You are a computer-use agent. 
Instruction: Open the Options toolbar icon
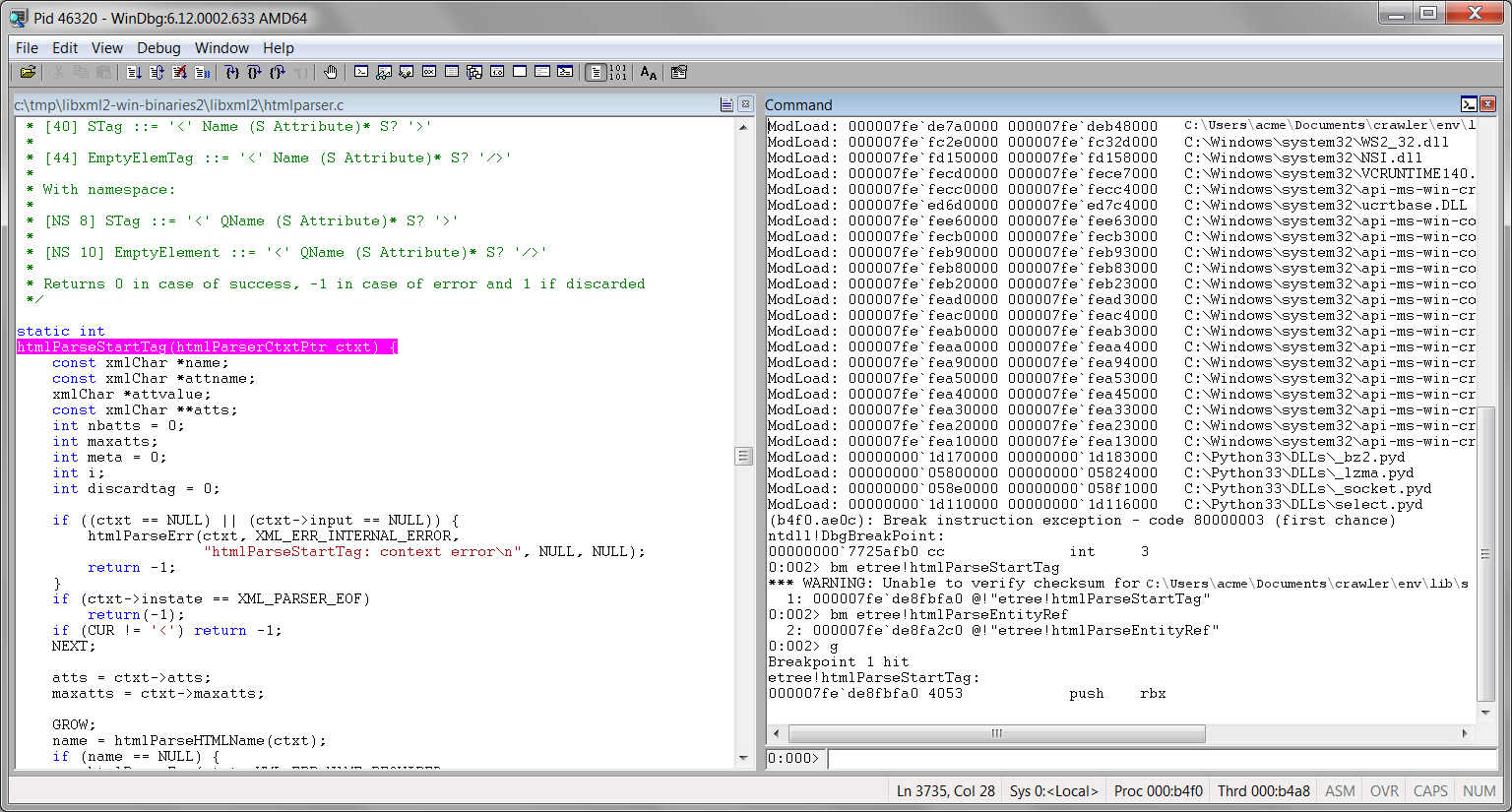(678, 72)
